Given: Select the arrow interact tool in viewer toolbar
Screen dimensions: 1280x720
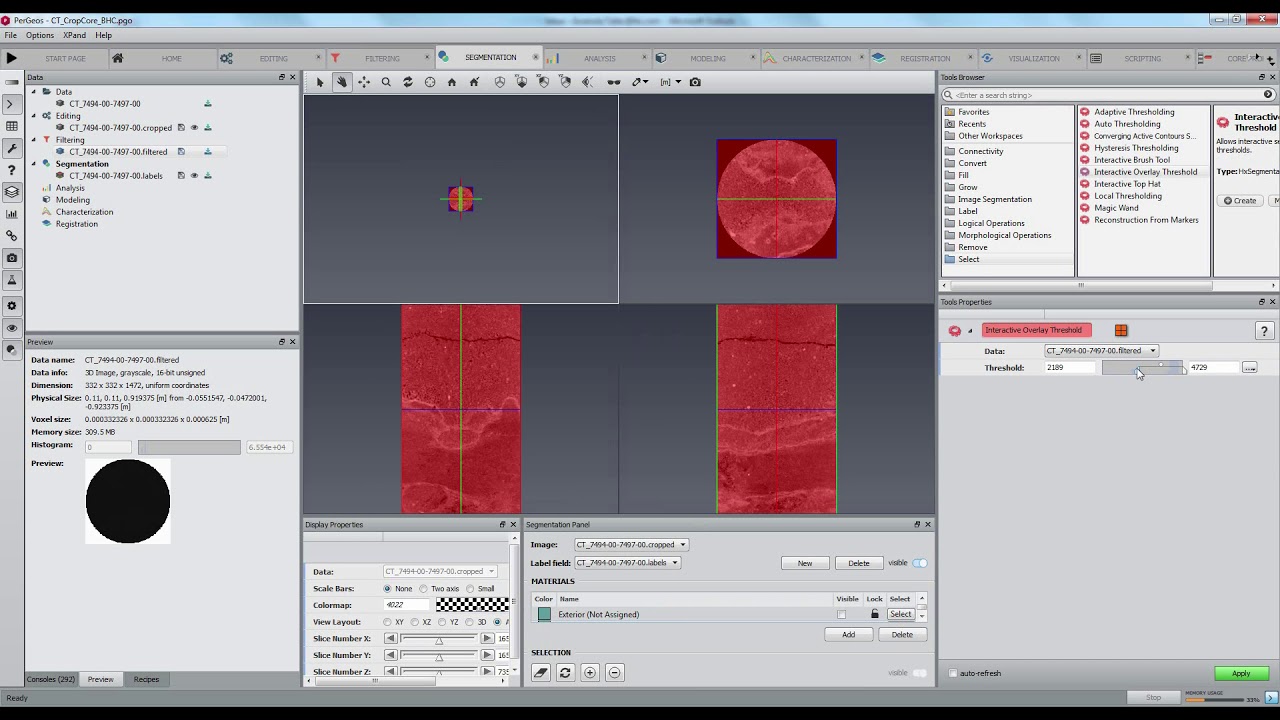Looking at the screenshot, I should click(x=320, y=82).
